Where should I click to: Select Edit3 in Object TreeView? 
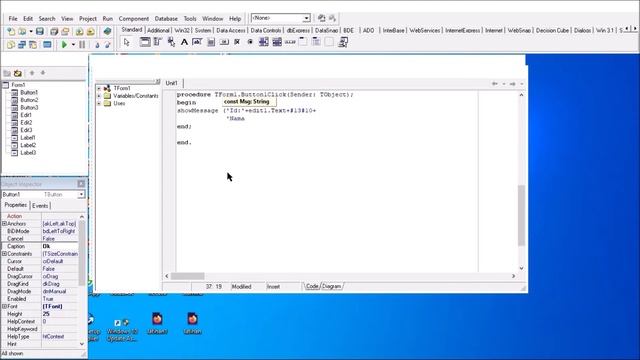click(26, 130)
